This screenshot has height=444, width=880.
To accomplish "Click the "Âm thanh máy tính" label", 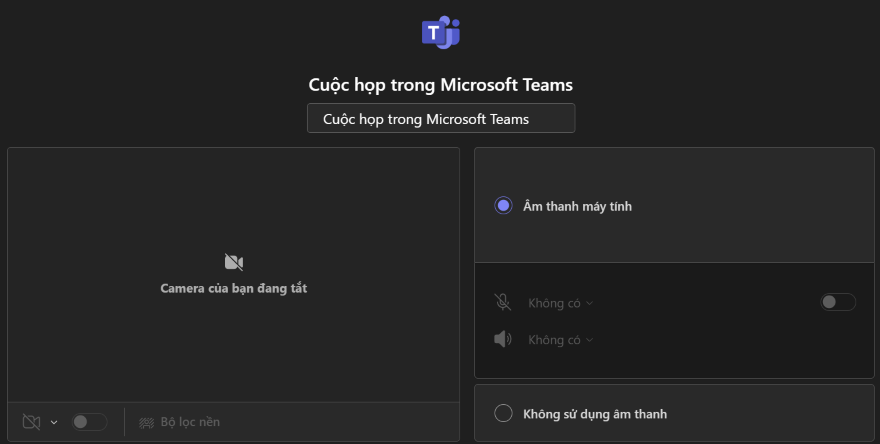I will [578, 207].
